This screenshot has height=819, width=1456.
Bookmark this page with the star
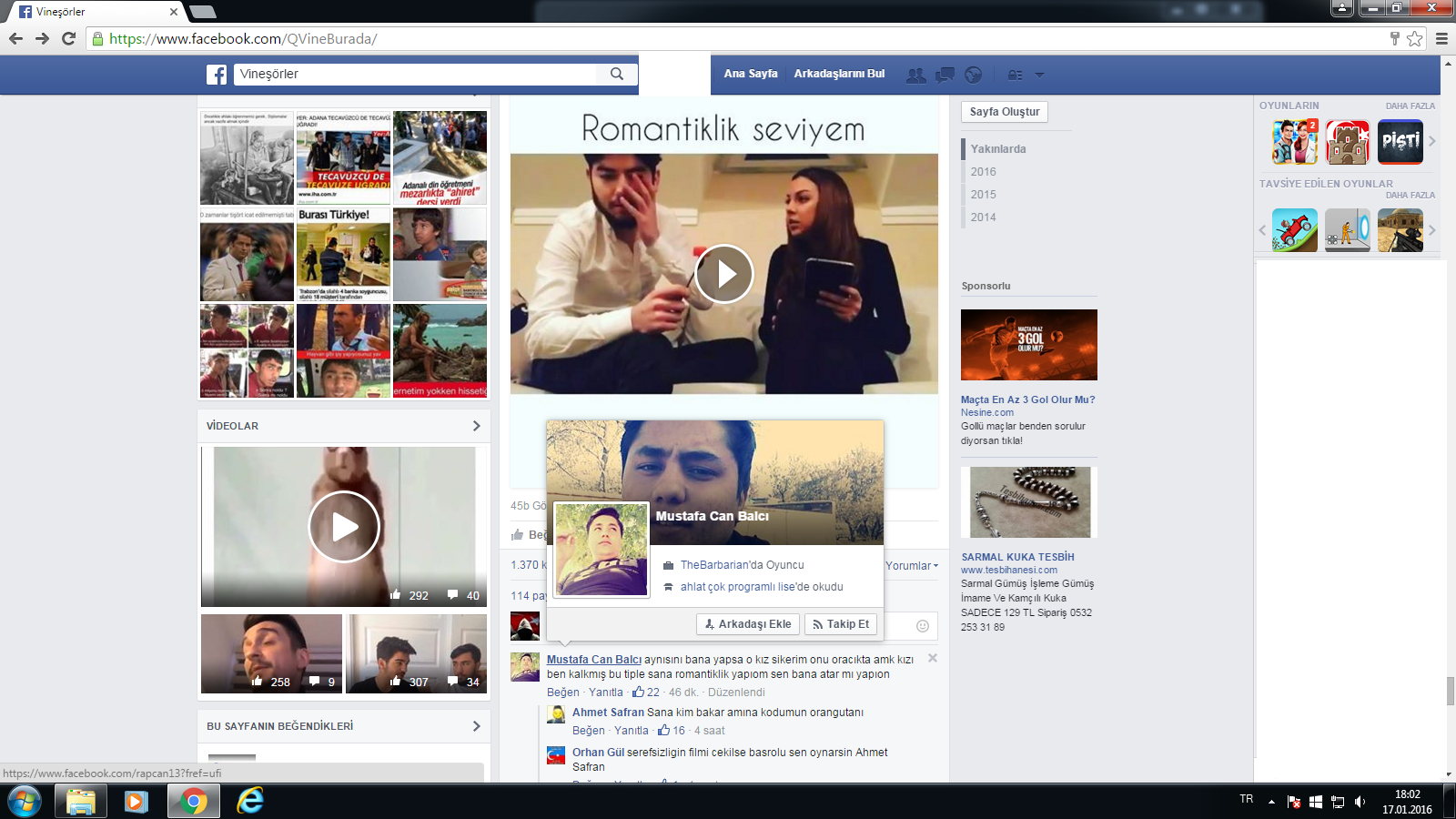pyautogui.click(x=1414, y=38)
